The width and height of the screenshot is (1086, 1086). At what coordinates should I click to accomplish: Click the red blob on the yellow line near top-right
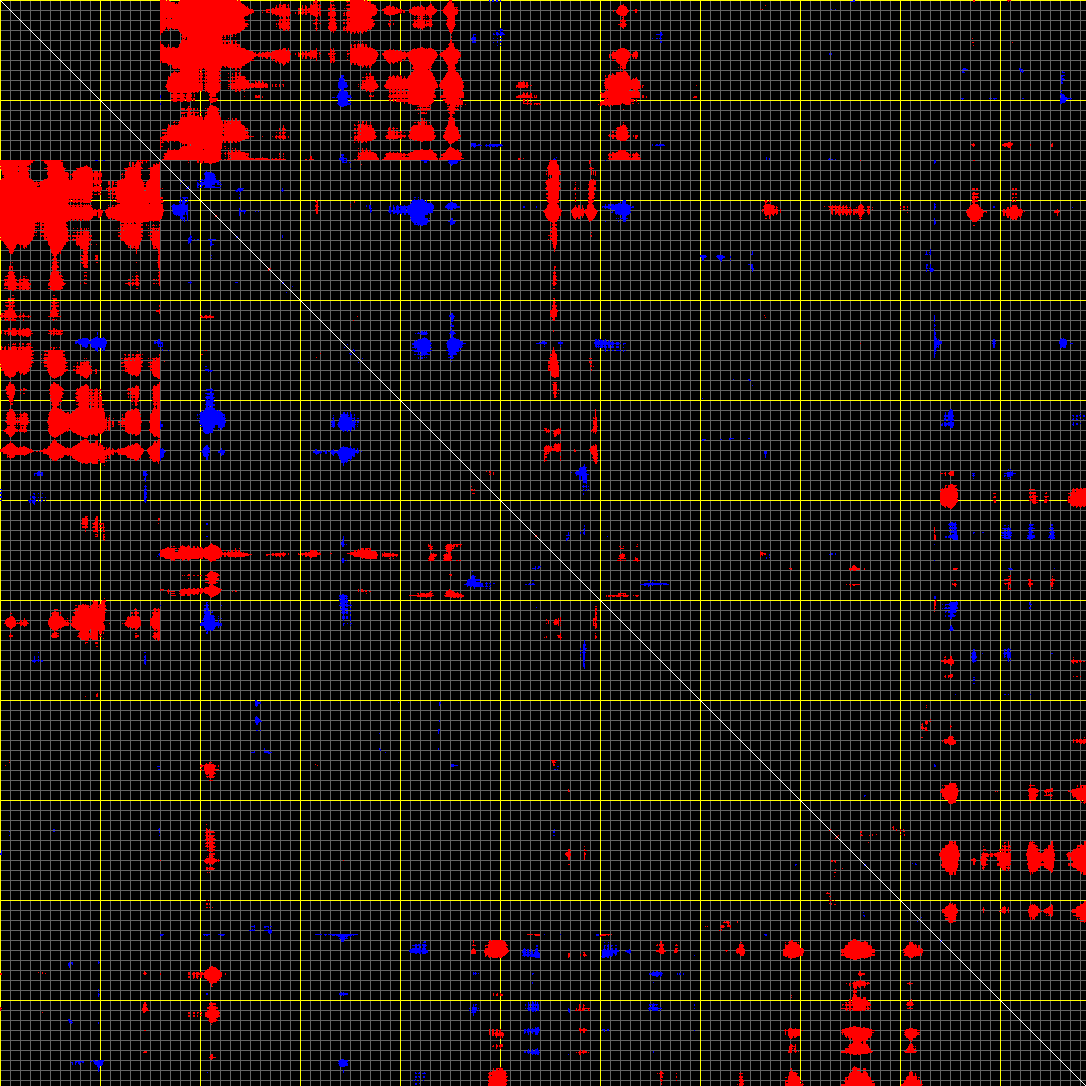coord(975,211)
